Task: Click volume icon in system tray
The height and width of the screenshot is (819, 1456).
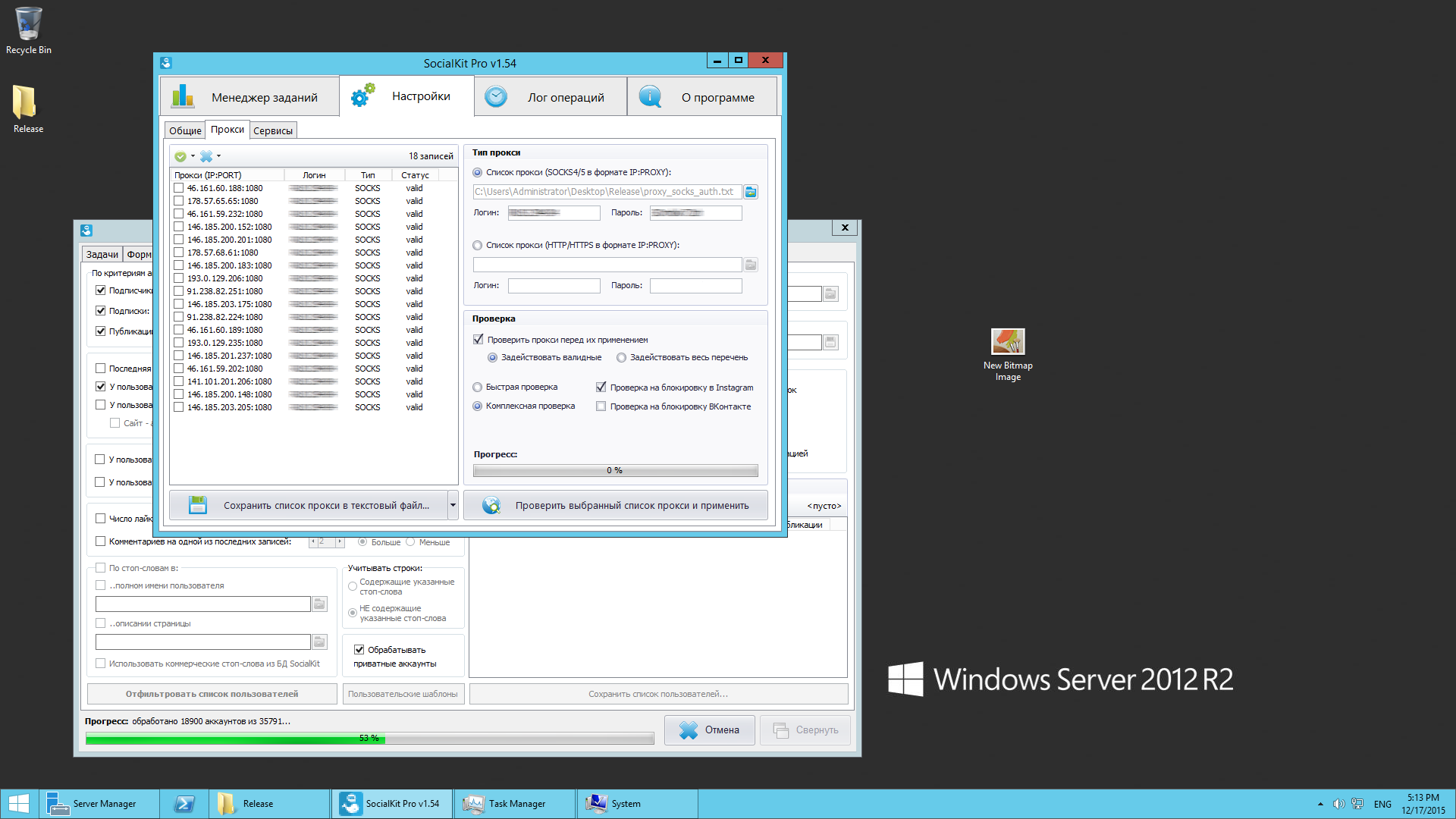Action: pyautogui.click(x=1338, y=804)
